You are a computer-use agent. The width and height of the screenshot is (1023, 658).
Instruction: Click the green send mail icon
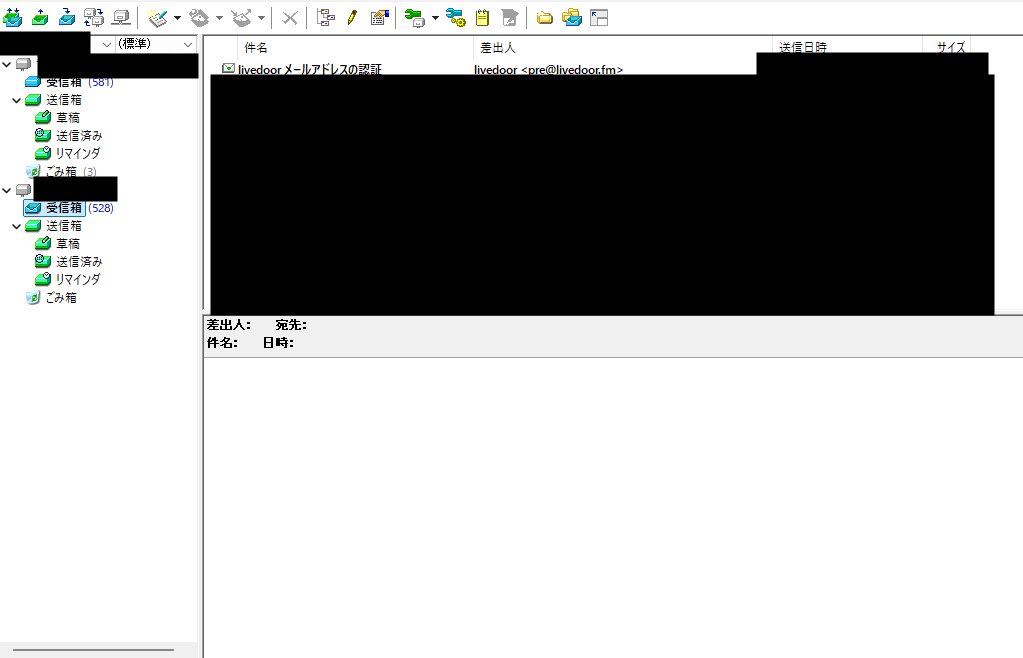tap(40, 18)
